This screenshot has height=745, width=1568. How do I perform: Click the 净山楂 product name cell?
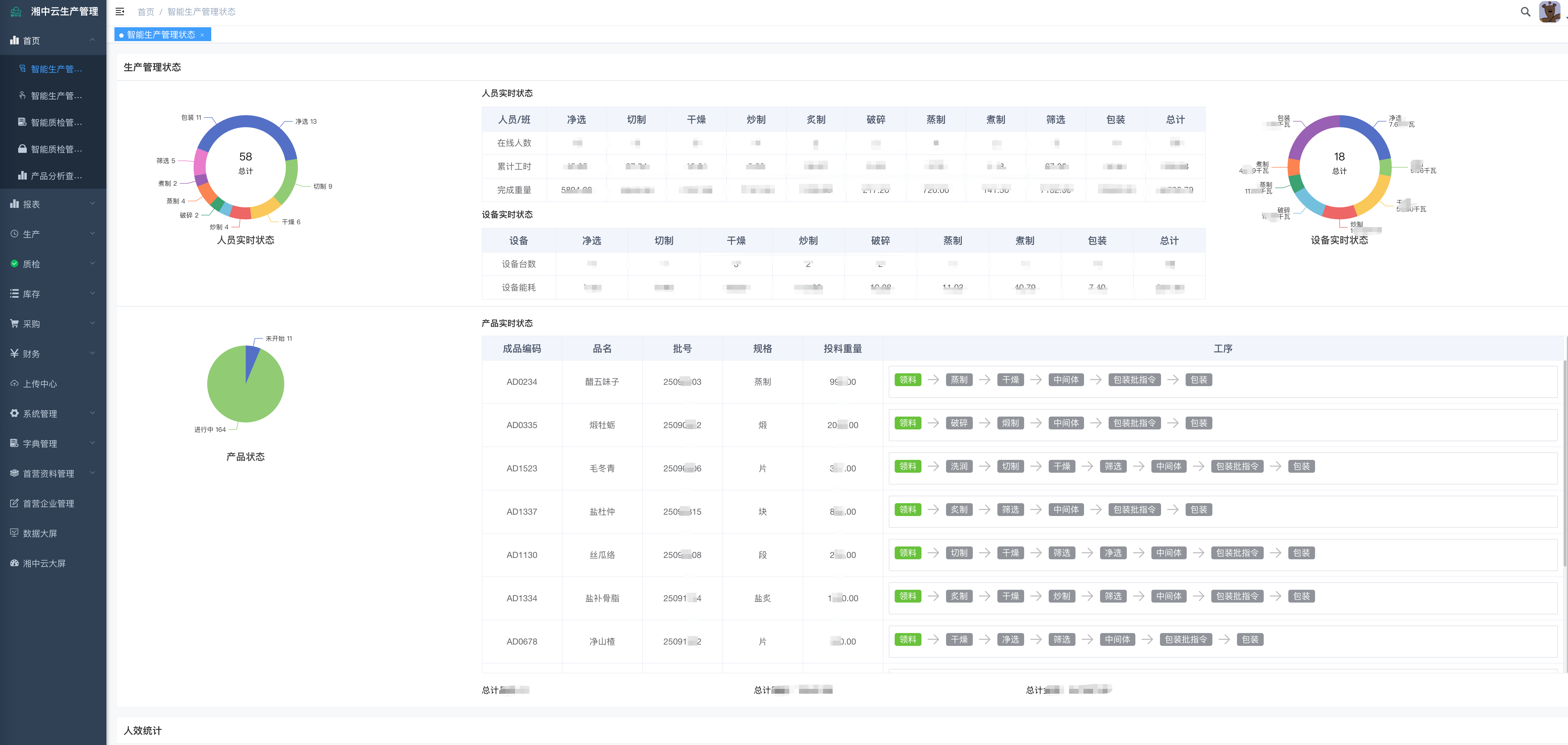pyautogui.click(x=602, y=642)
